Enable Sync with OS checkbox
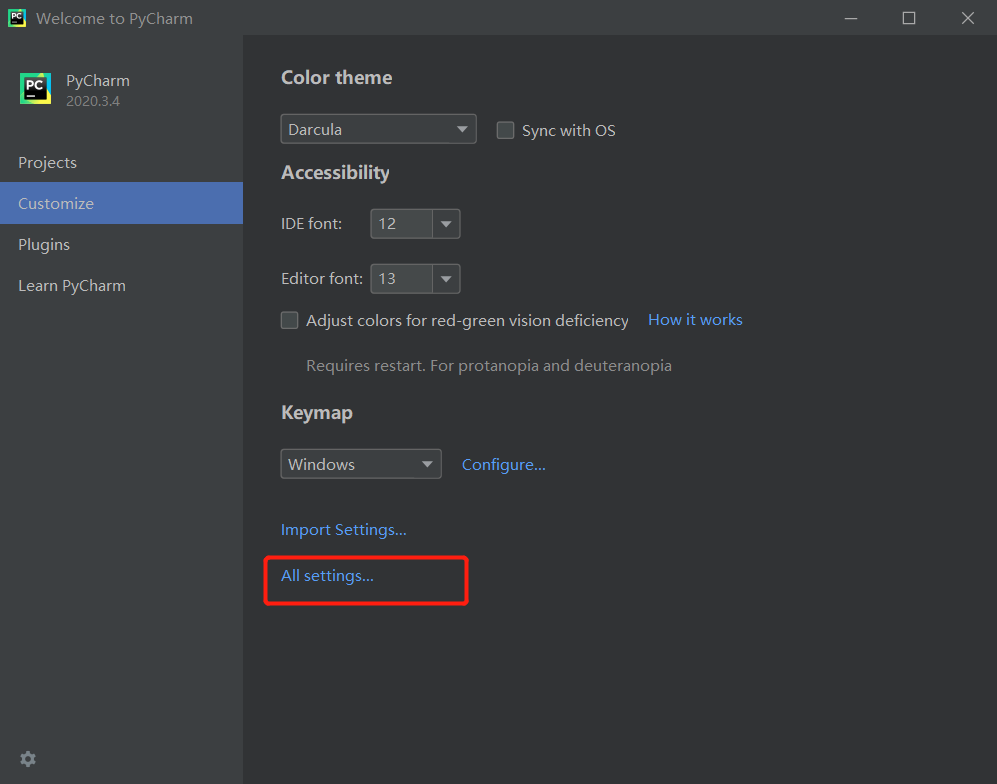The height and width of the screenshot is (784, 997). (506, 130)
